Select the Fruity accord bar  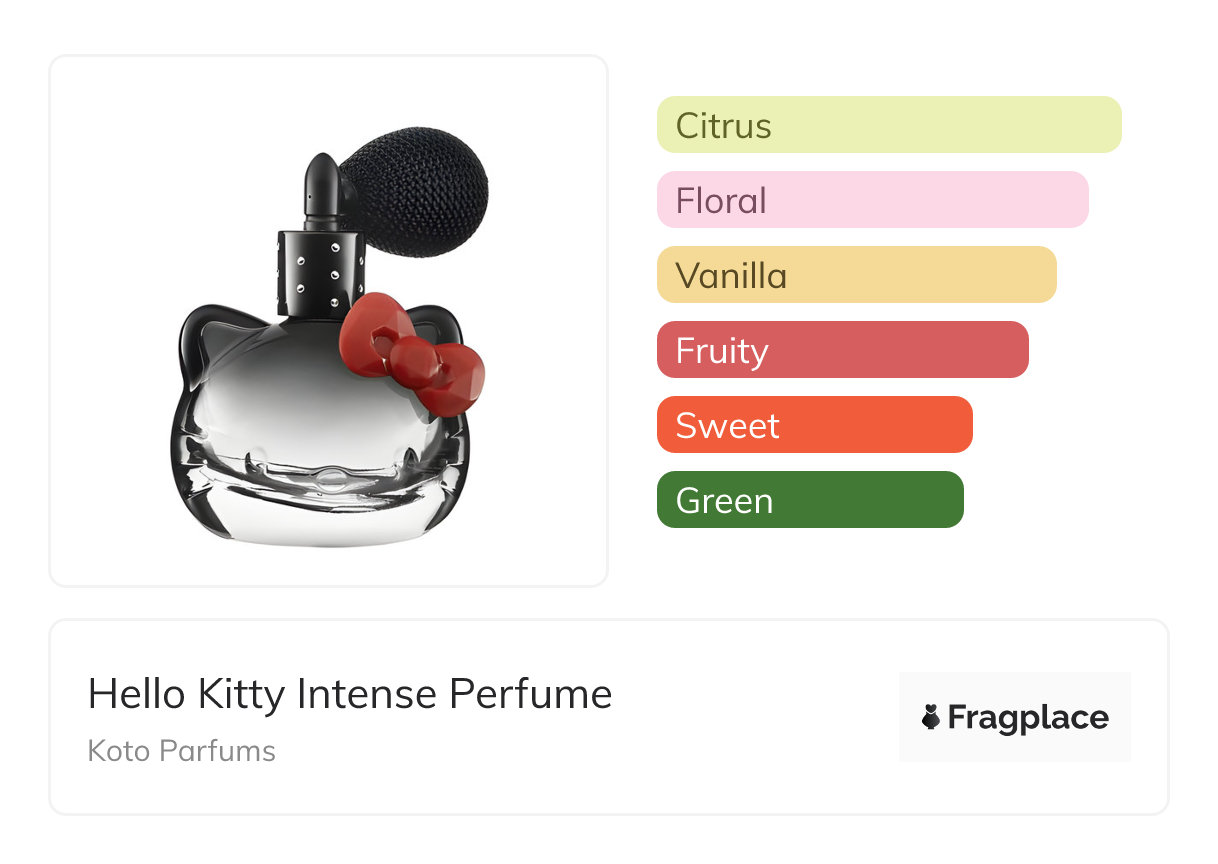point(842,350)
